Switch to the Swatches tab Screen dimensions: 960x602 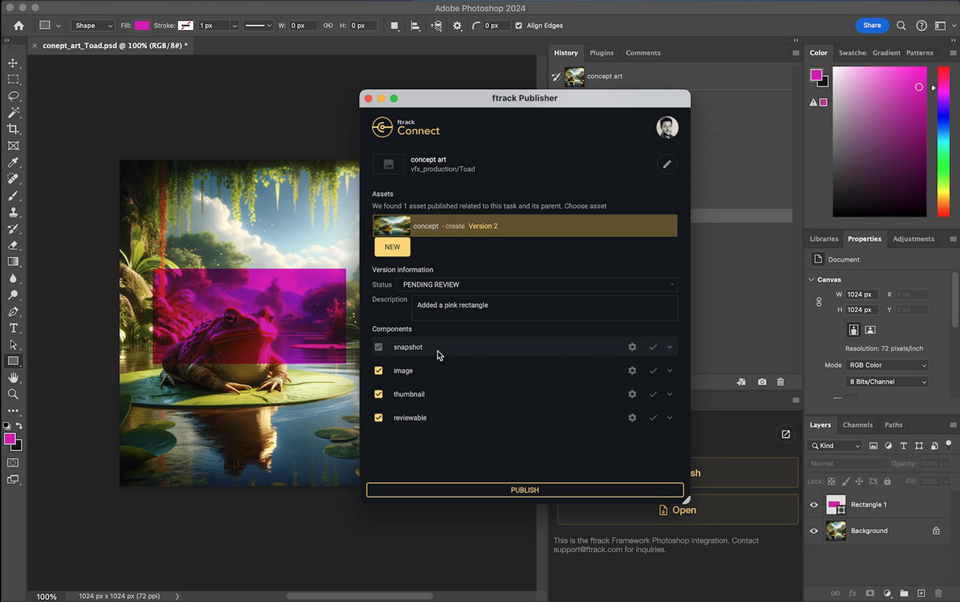pyautogui.click(x=855, y=53)
